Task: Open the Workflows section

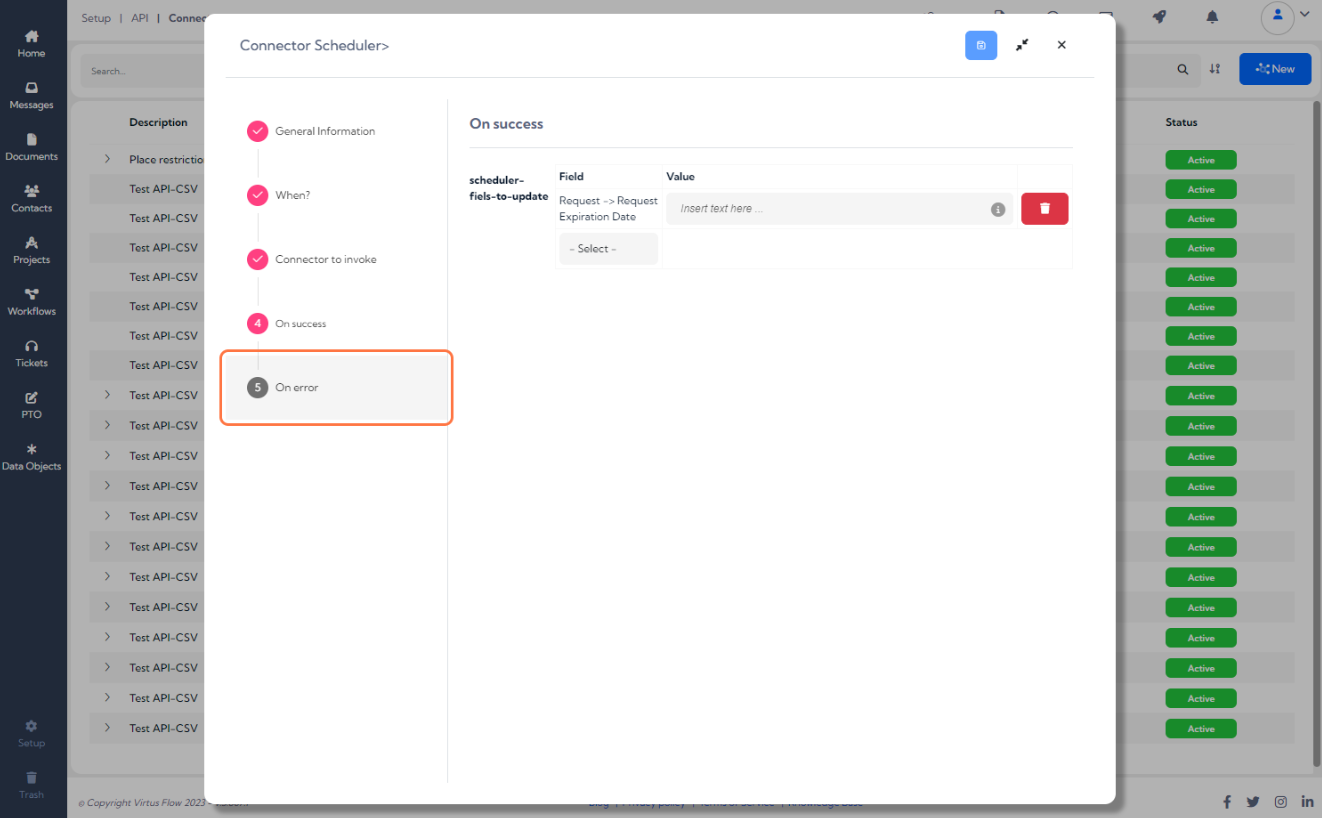Action: [31, 303]
